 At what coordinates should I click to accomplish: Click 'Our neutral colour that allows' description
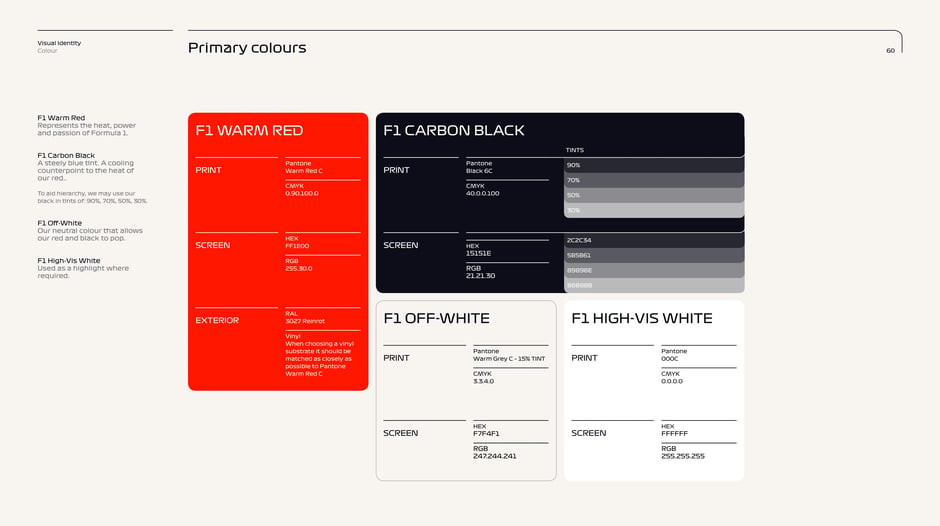point(90,235)
